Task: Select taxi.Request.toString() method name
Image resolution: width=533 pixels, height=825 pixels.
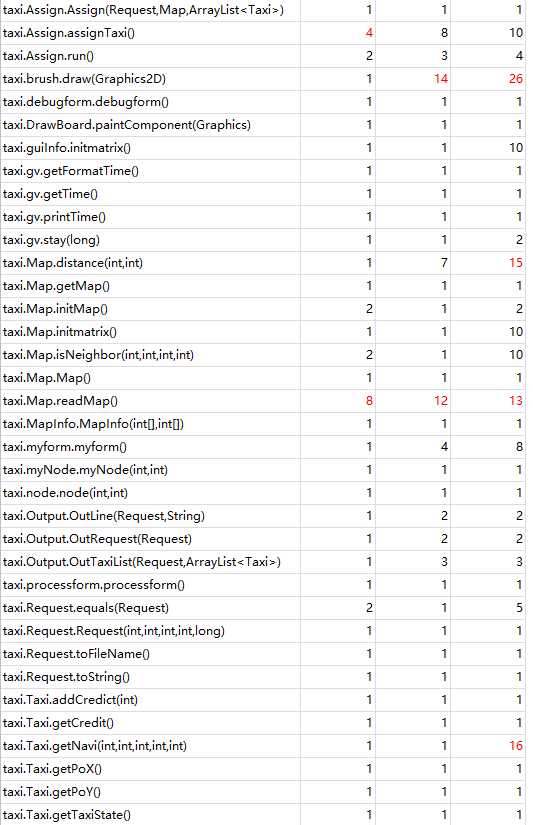Action: [66, 677]
